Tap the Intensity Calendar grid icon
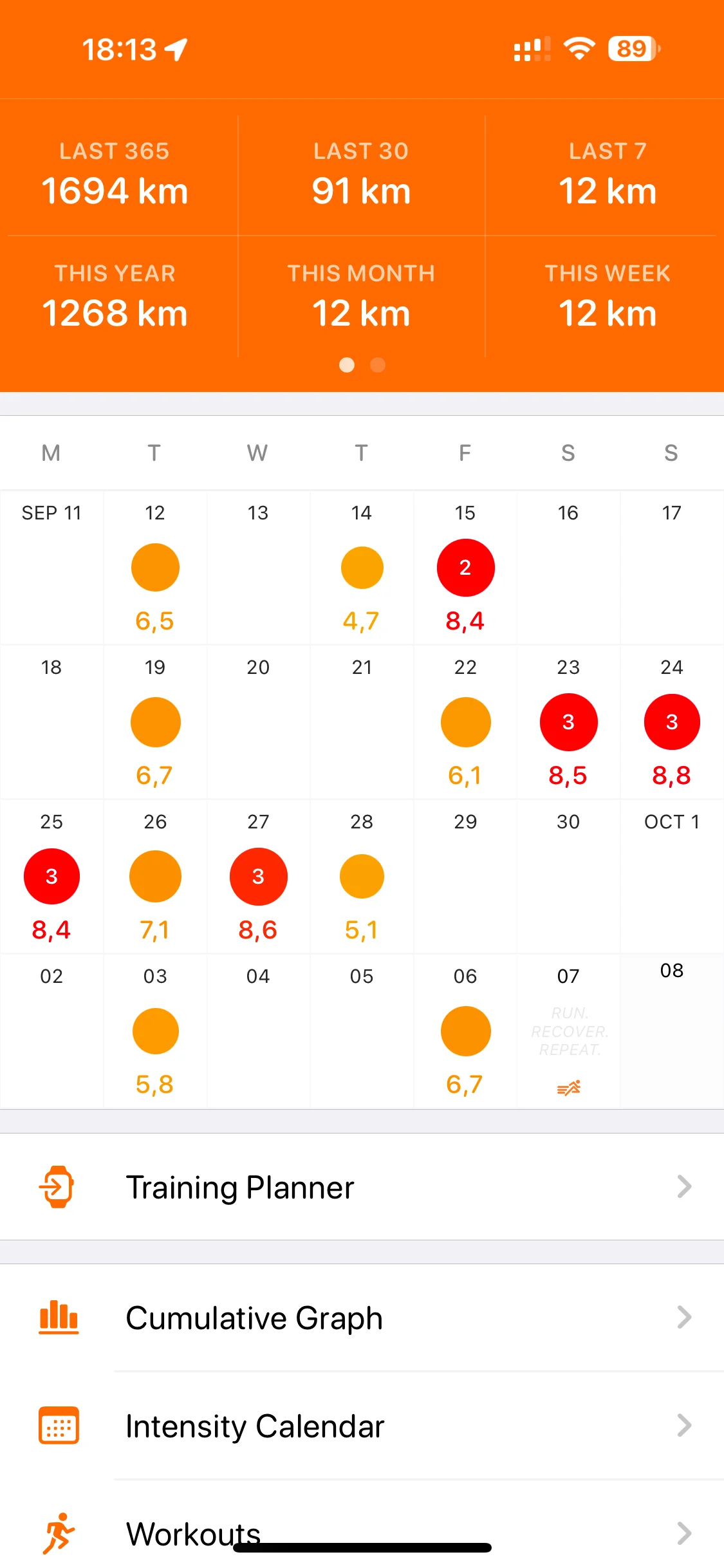Image resolution: width=724 pixels, height=1568 pixels. pyautogui.click(x=58, y=1425)
